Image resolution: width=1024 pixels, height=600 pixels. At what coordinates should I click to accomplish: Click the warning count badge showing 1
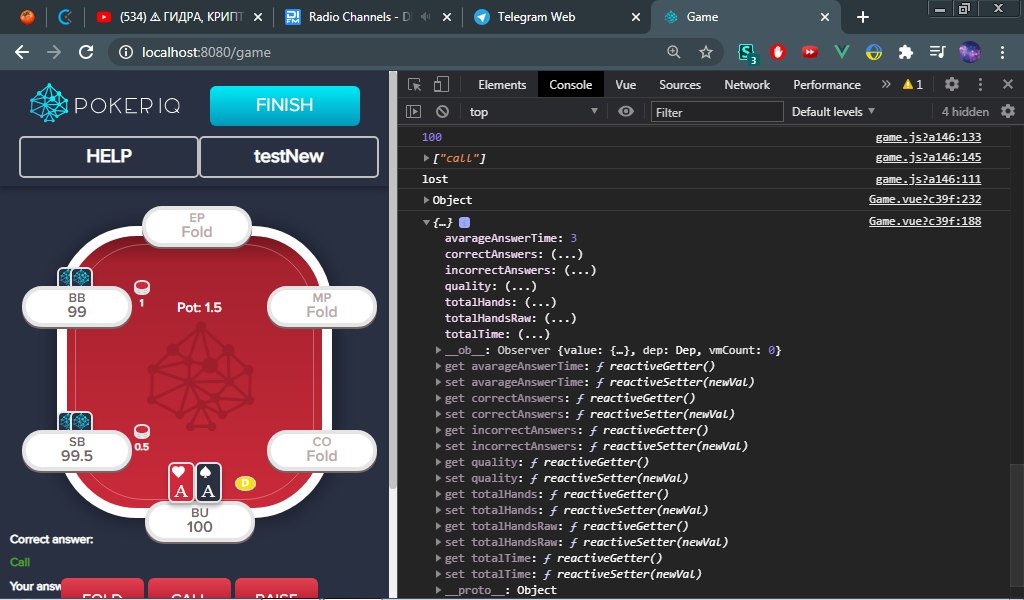pyautogui.click(x=913, y=84)
